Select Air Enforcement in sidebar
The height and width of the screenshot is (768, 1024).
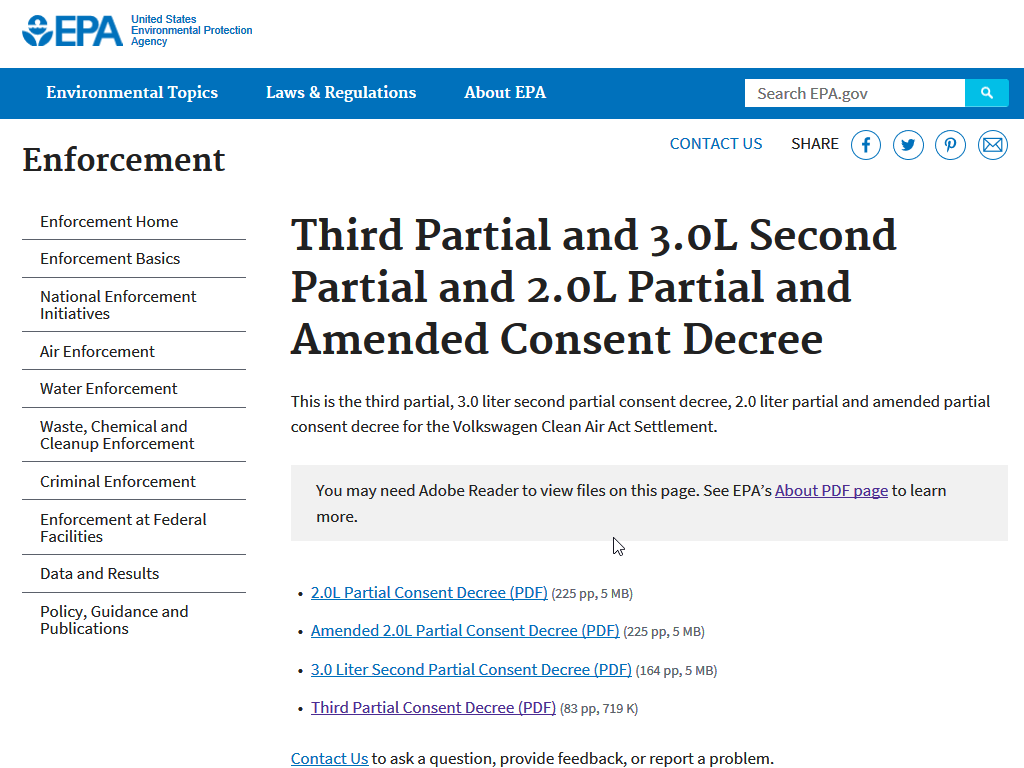point(97,352)
